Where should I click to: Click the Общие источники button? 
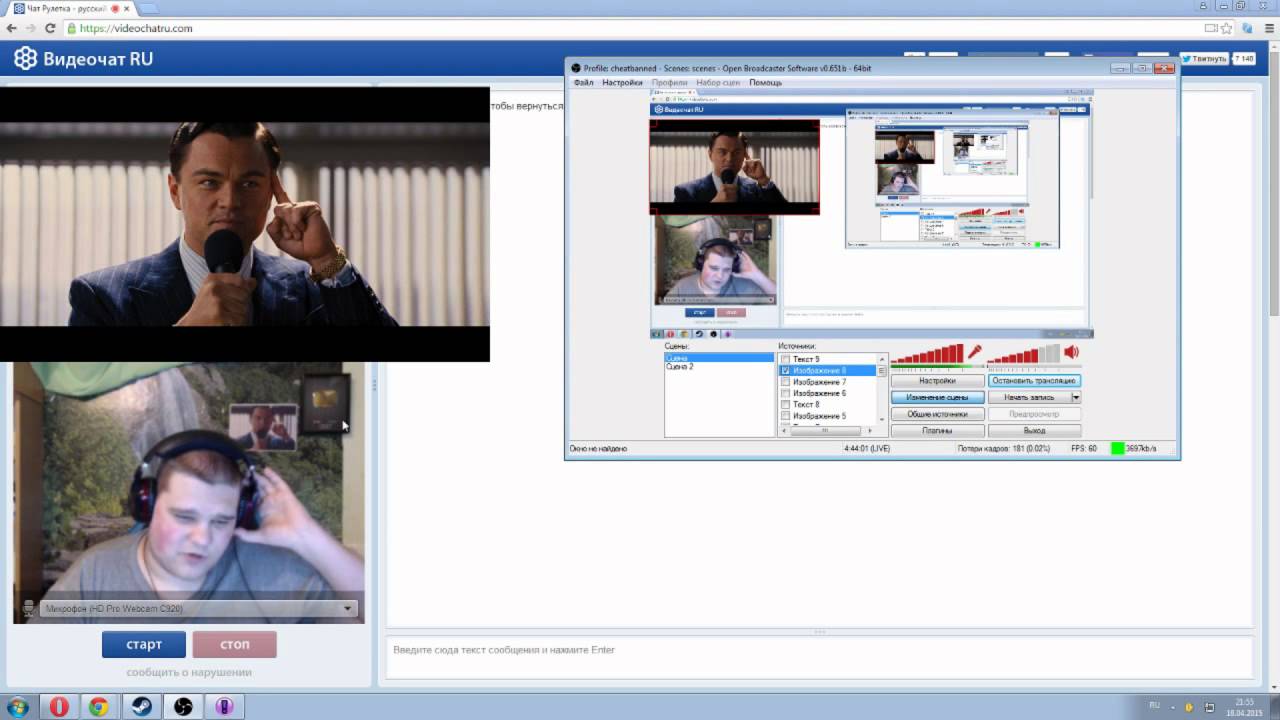point(937,414)
